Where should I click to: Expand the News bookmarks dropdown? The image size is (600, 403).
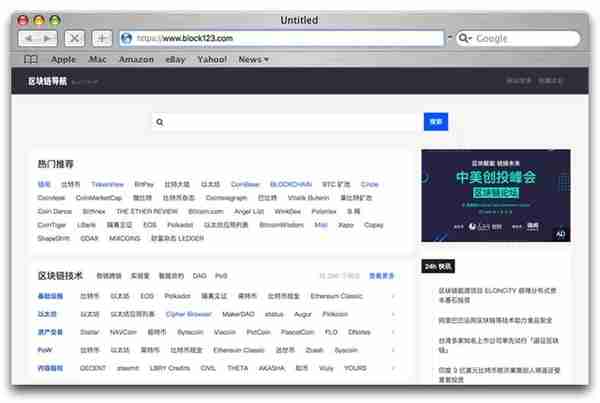point(253,59)
